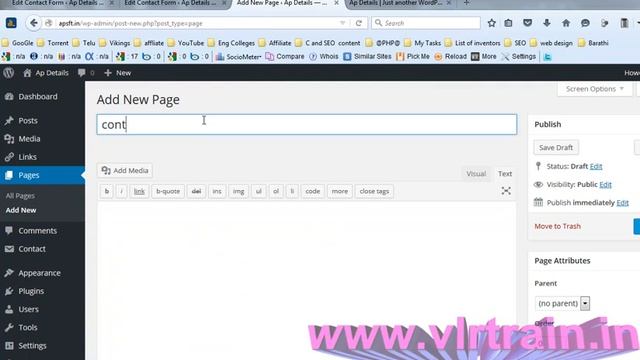
Task: Open the Firefox downloads arrow icon
Action: pos(547,23)
